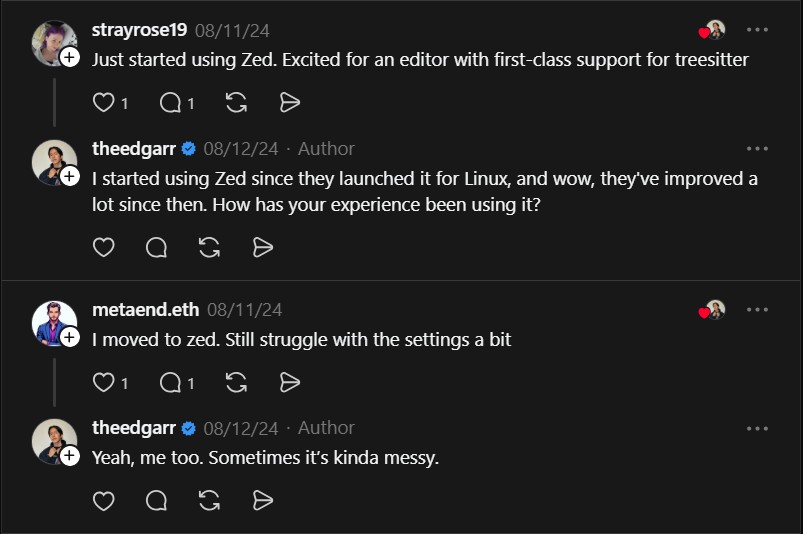The height and width of the screenshot is (534, 803).
Task: Reply to strayrose19's post
Action: coord(170,102)
